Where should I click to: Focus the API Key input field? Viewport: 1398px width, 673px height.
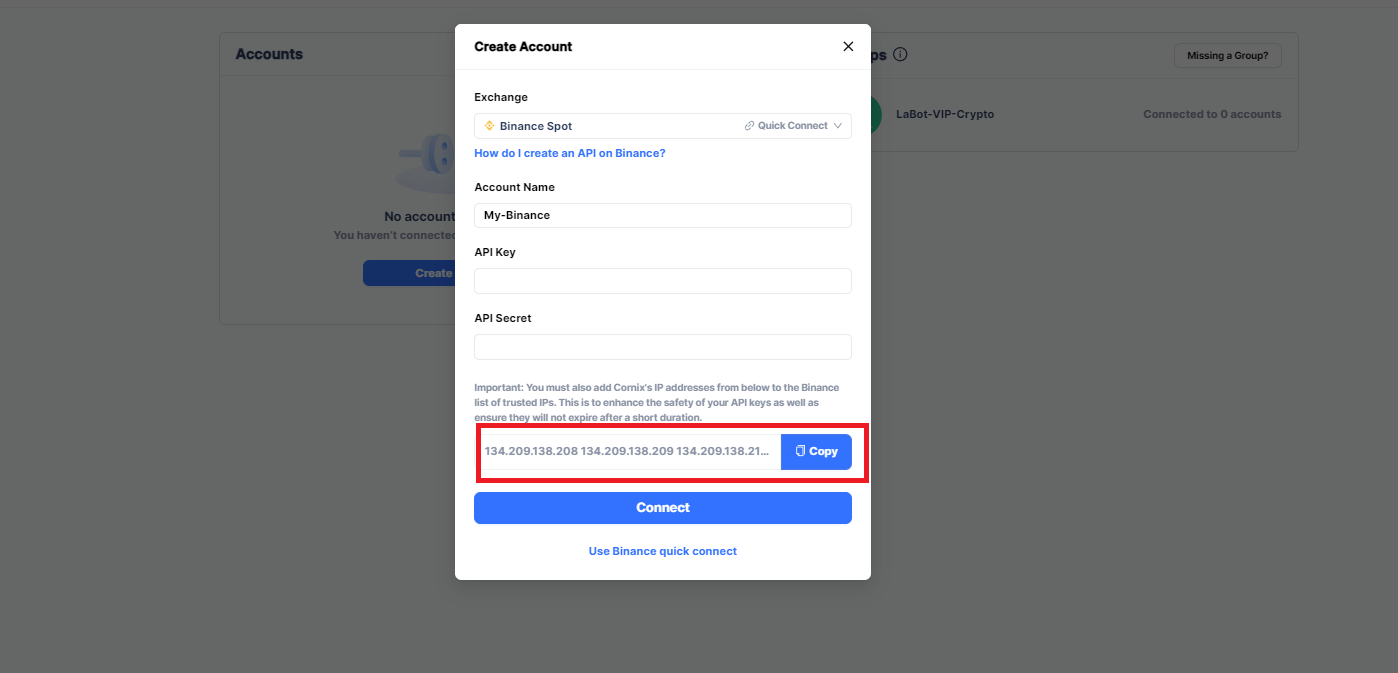(x=662, y=281)
